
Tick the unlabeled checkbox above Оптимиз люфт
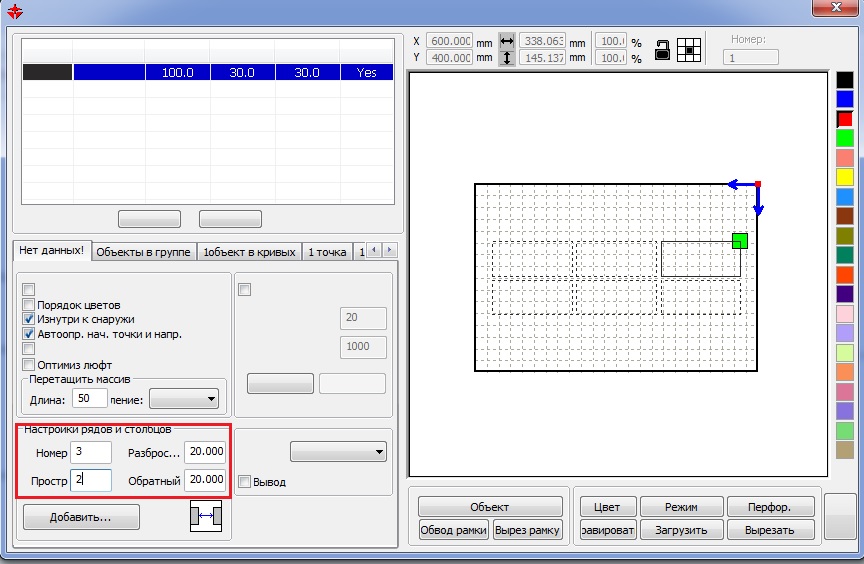[x=29, y=349]
